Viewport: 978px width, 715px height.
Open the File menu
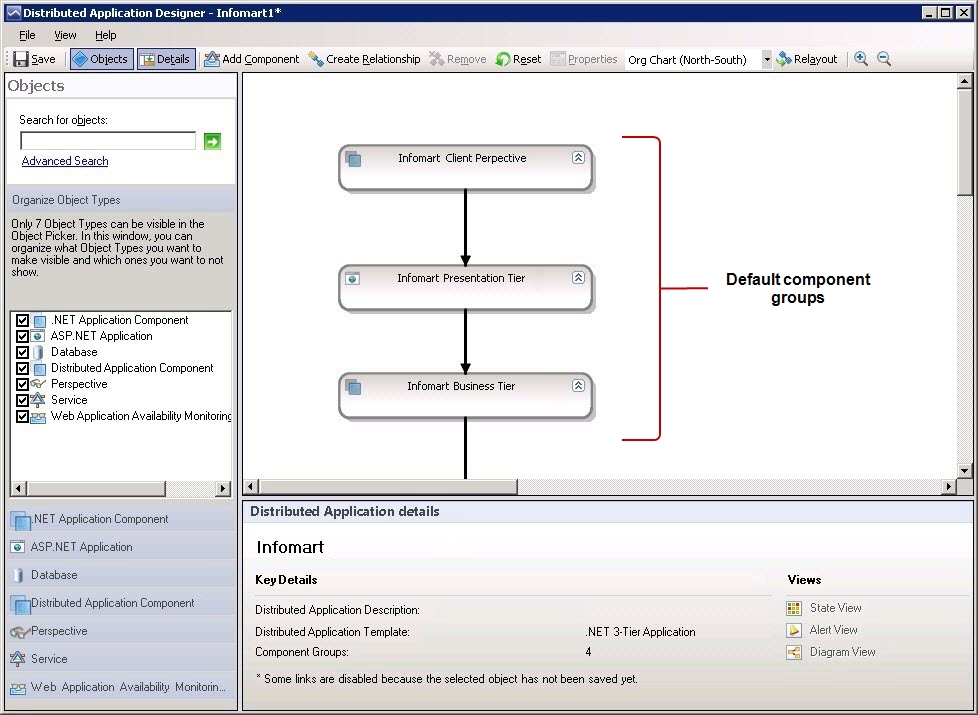coord(27,35)
